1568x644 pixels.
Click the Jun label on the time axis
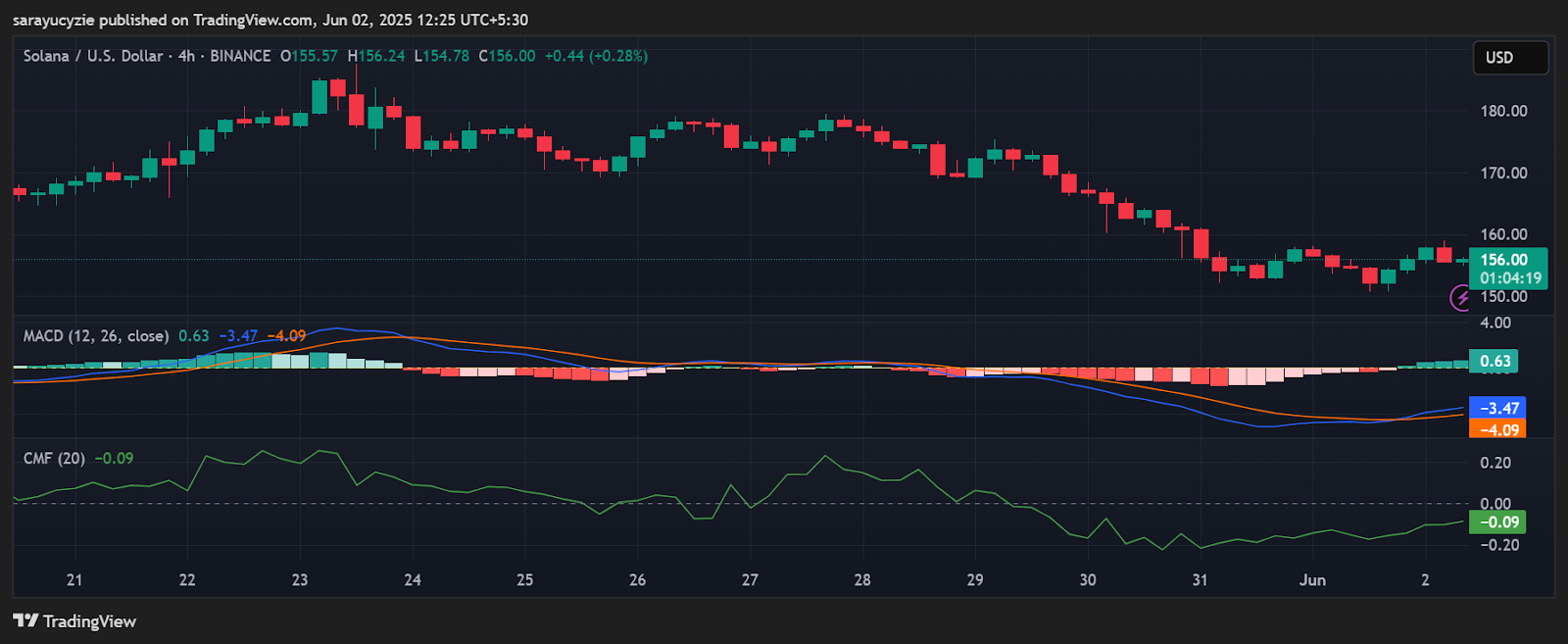point(1312,580)
